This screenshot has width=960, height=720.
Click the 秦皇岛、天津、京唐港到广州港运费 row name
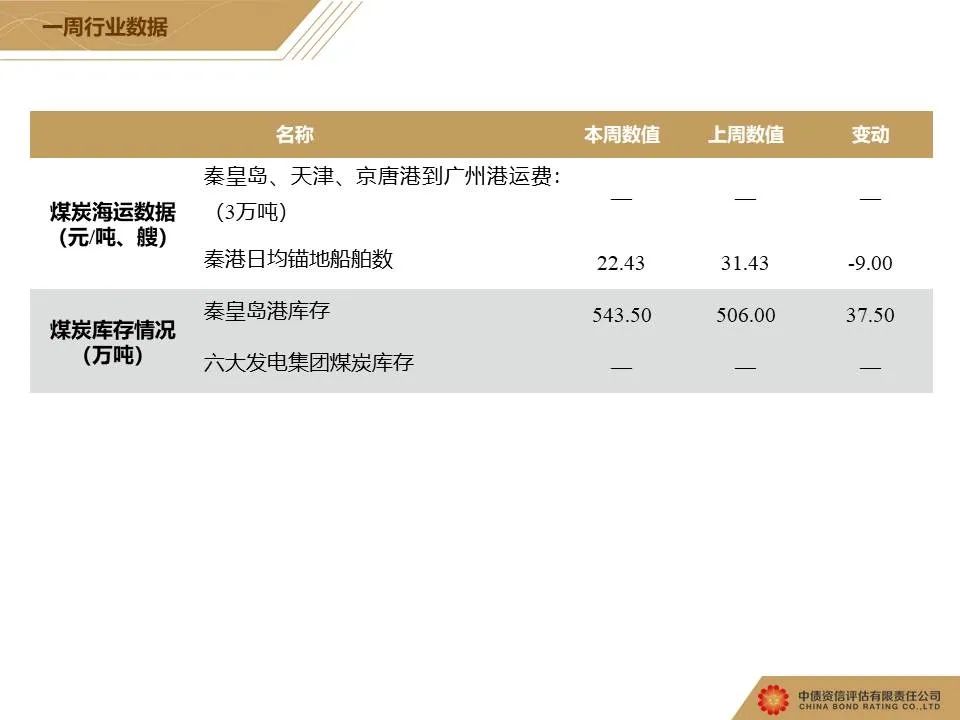pos(382,194)
